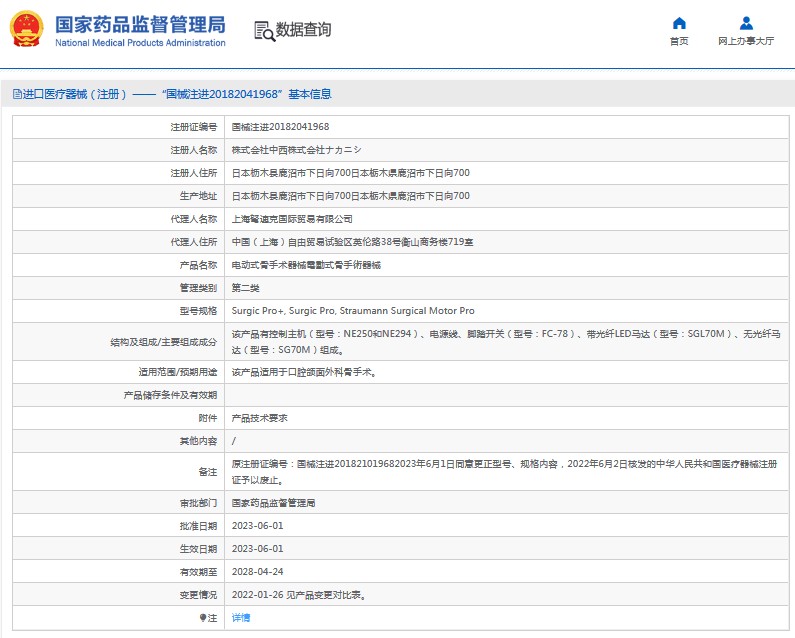Viewport: 795px width, 638px height.
Task: Select Surgic Pro+ model specification value
Action: 353,311
